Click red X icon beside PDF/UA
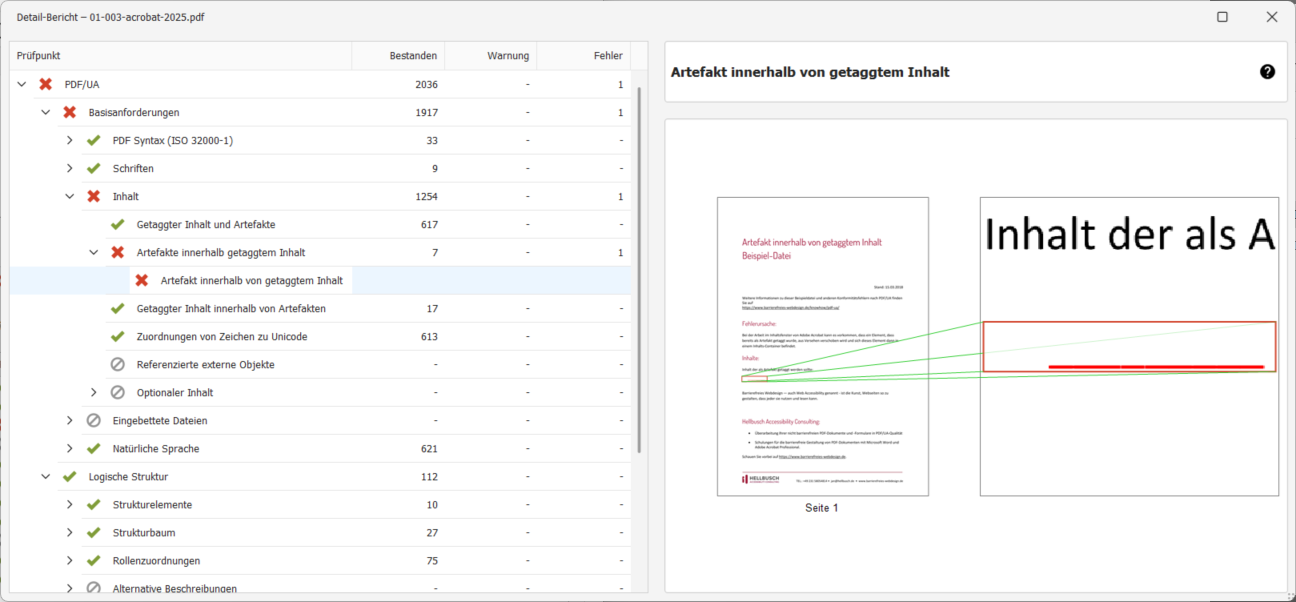The width and height of the screenshot is (1296, 602). 46,85
